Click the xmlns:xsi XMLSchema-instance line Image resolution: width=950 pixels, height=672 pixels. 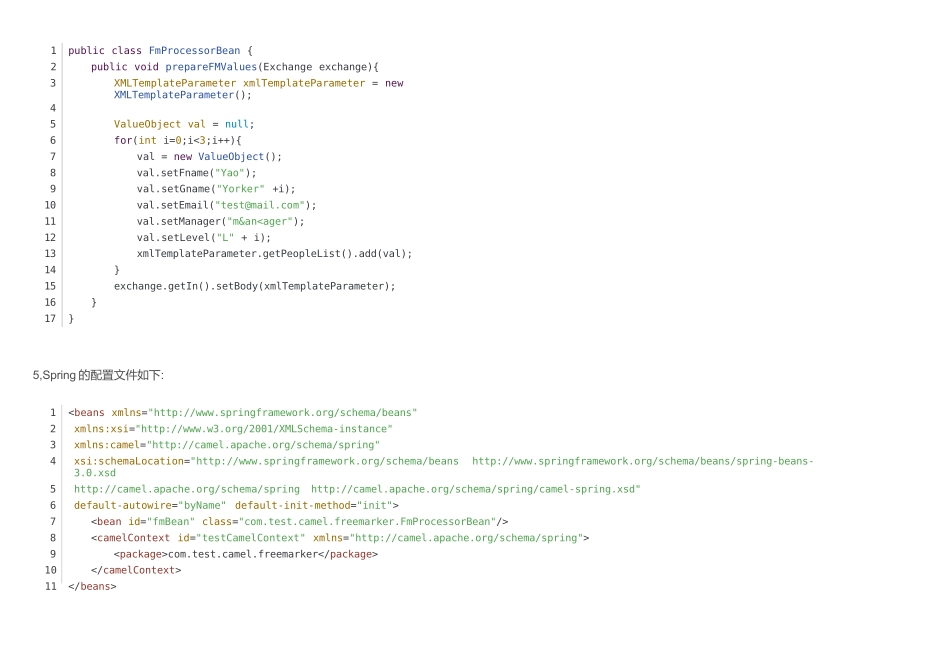pyautogui.click(x=233, y=429)
